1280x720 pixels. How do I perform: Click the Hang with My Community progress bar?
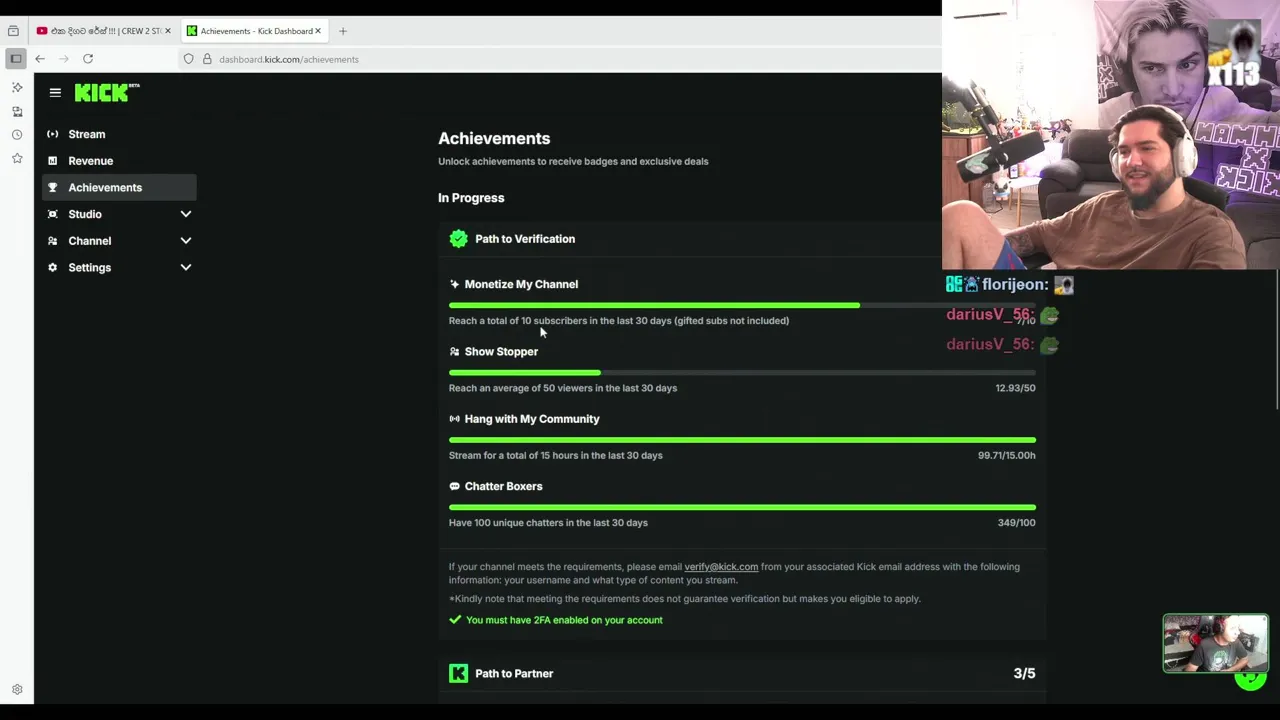pyautogui.click(x=742, y=440)
